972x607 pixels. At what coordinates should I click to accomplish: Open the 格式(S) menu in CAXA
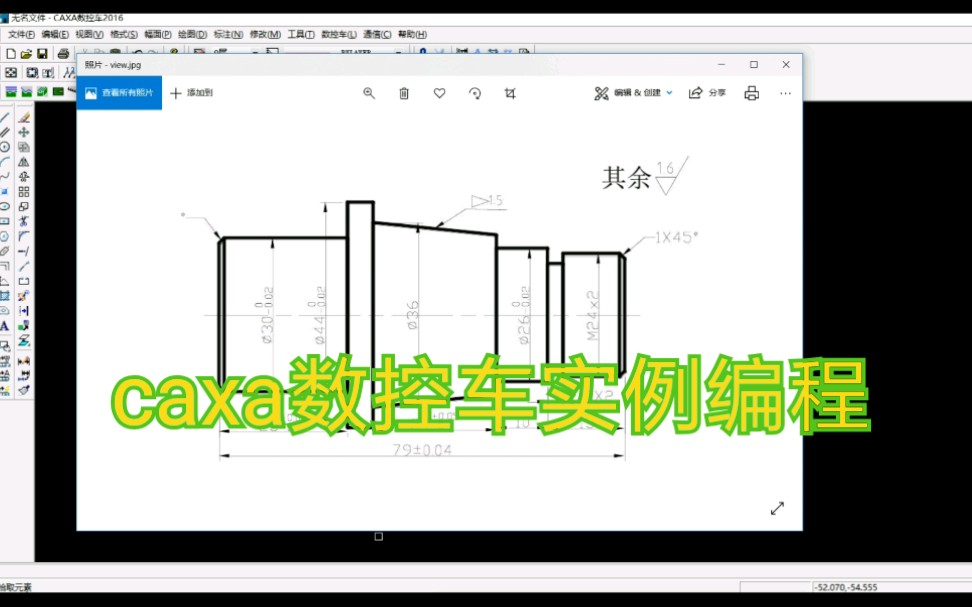coord(123,34)
